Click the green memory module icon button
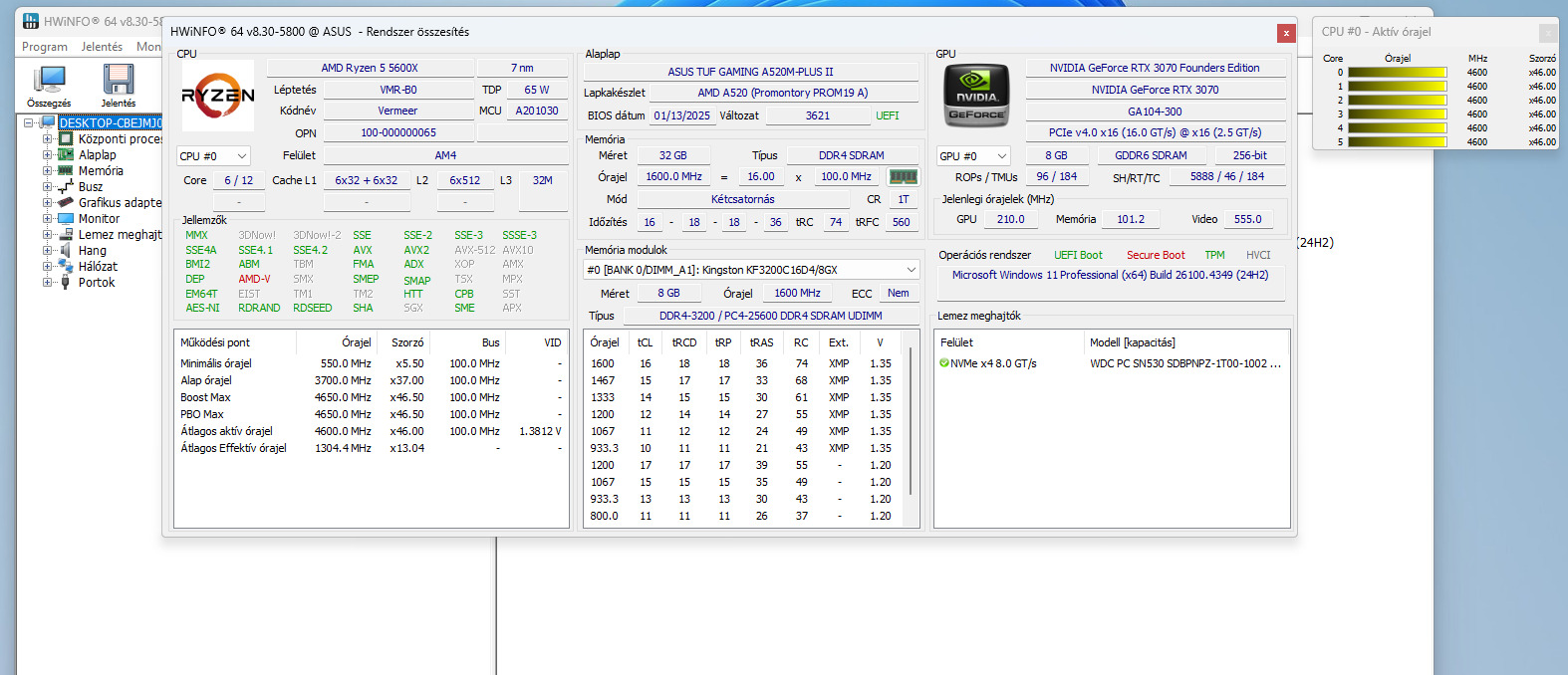 903,177
